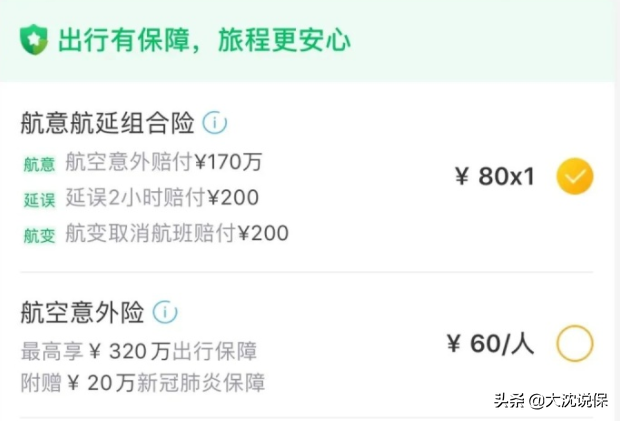The image size is (620, 421).
Task: Open 航空意外险 title
Action: [x=82, y=312]
